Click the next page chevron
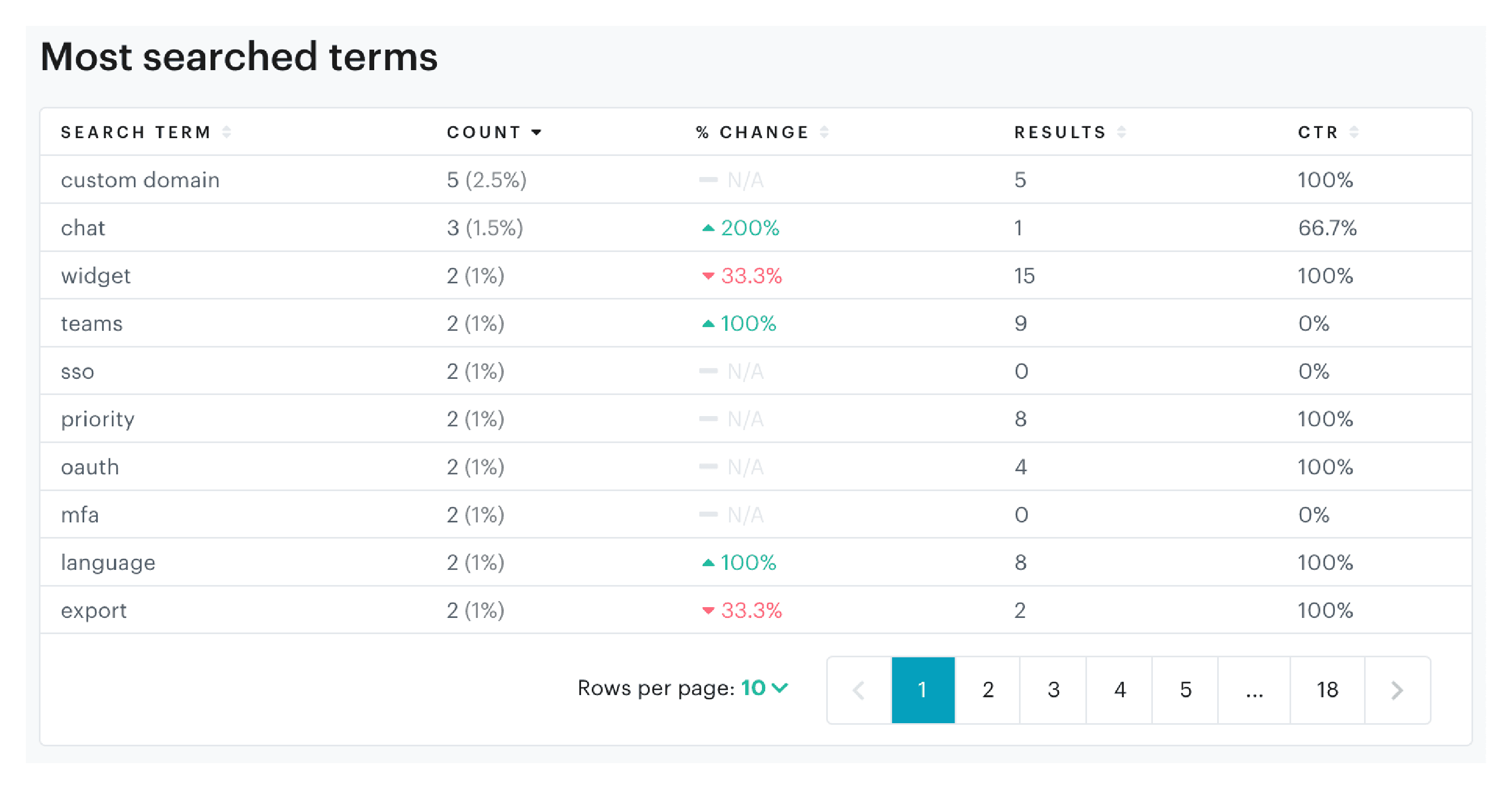The width and height of the screenshot is (1512, 789). click(1398, 690)
